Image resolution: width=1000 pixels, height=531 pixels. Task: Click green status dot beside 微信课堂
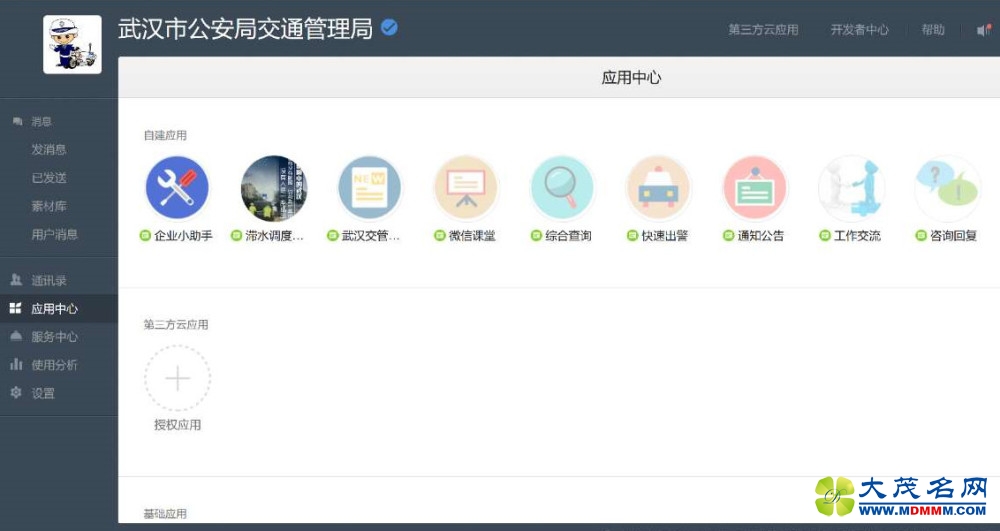point(439,236)
